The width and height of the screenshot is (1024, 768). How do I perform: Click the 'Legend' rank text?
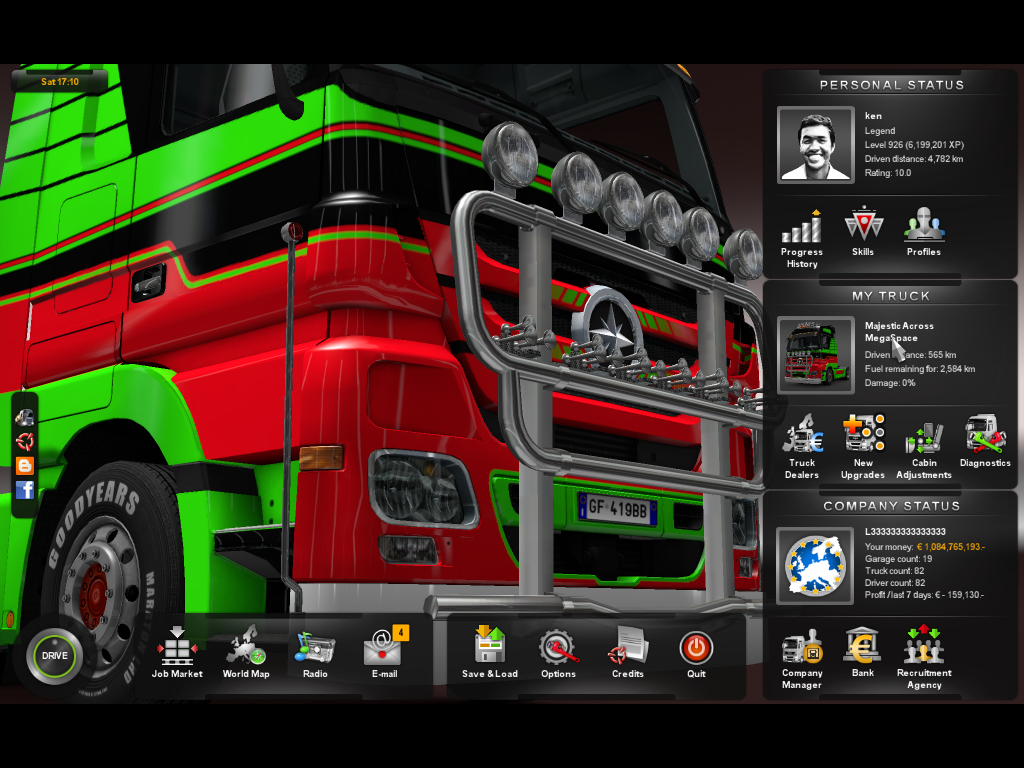(880, 131)
